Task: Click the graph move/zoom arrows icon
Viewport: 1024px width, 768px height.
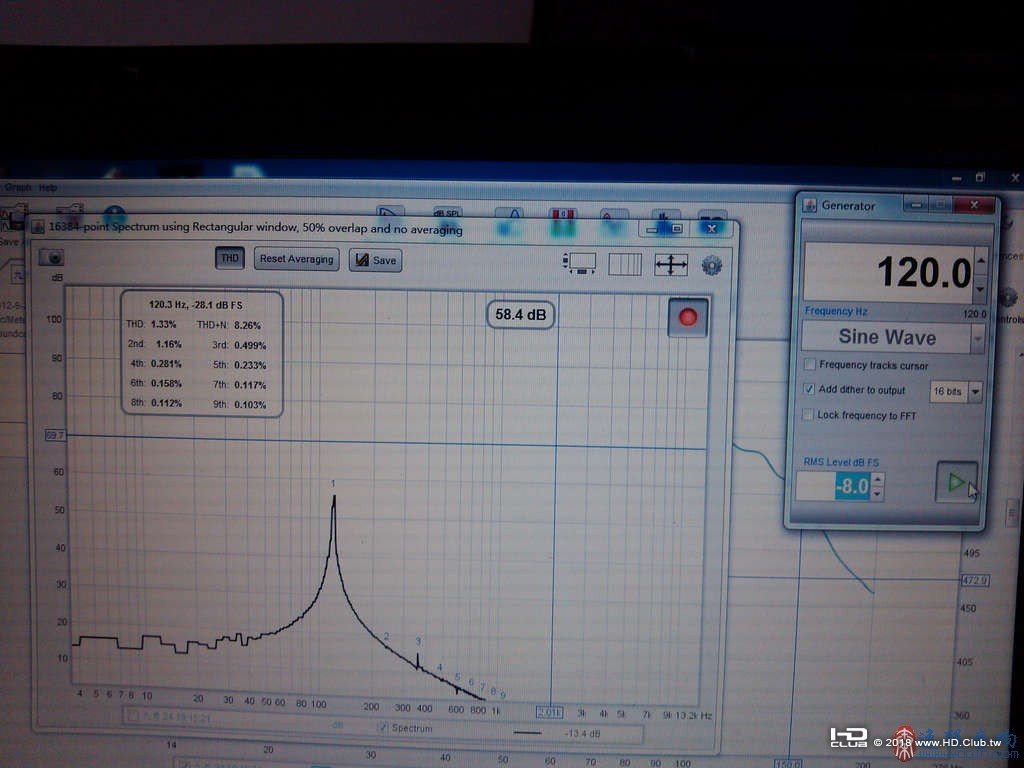Action: point(671,264)
